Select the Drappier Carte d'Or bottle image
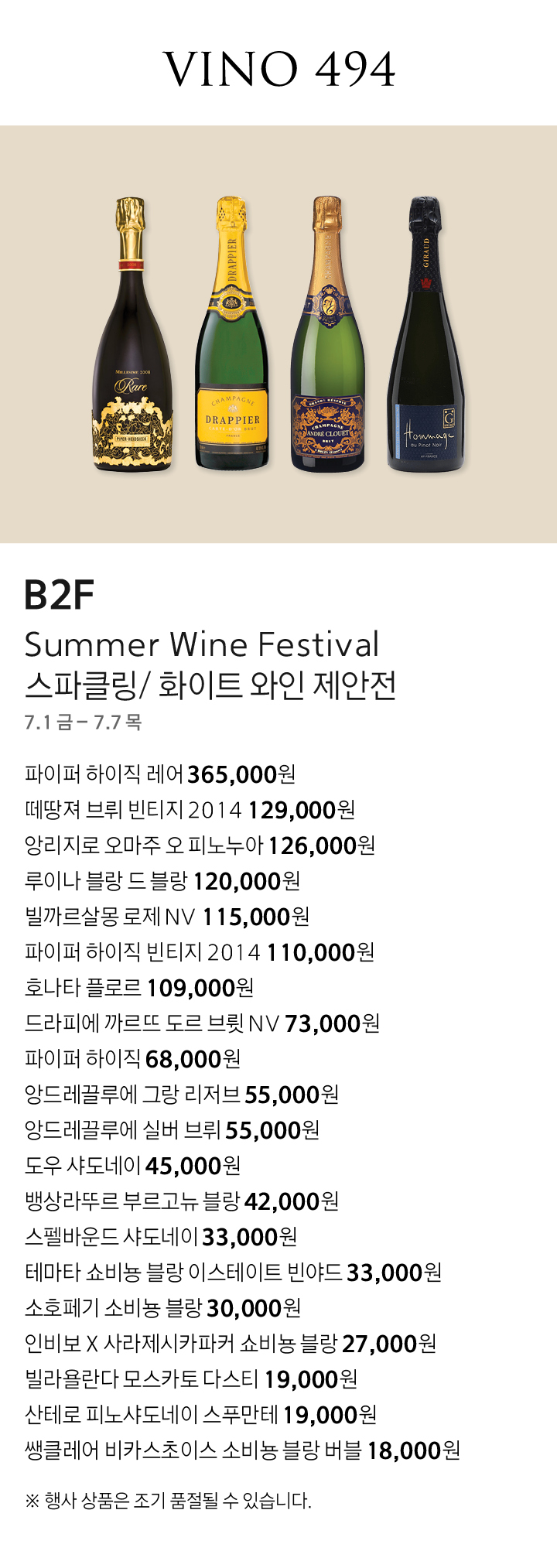Screen dimensions: 557x1568 232,334
